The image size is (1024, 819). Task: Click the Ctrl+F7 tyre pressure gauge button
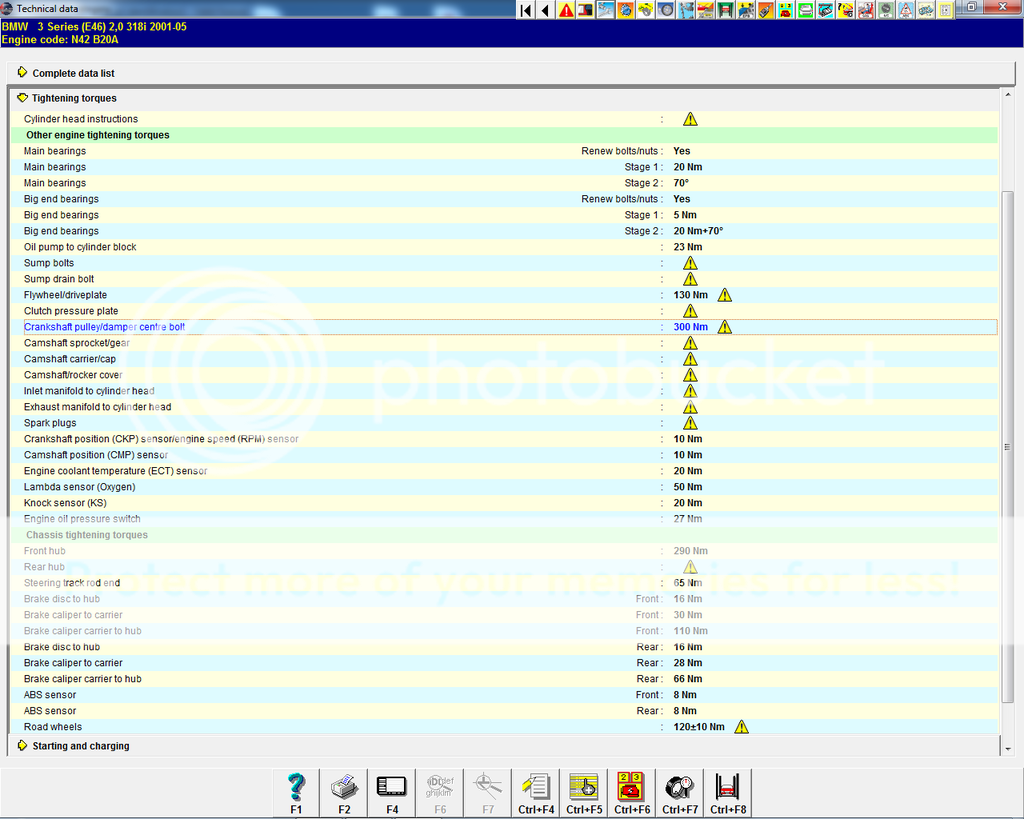point(680,792)
